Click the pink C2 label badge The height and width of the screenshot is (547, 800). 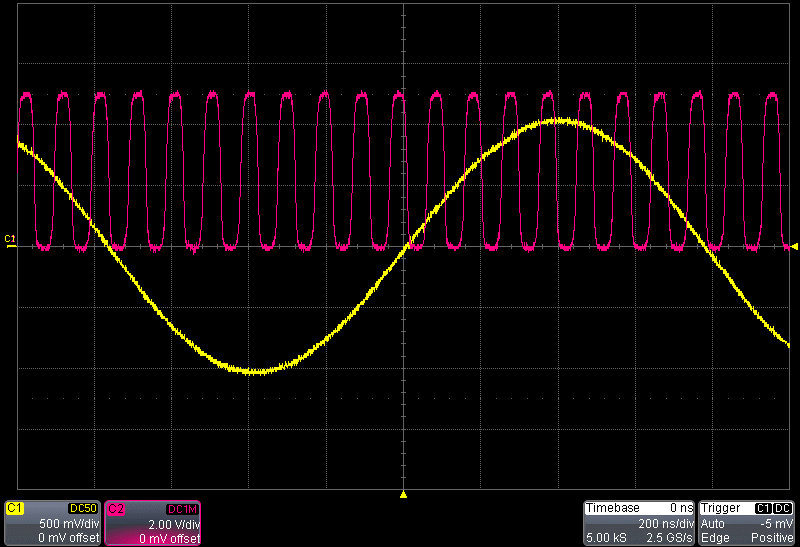(116, 509)
